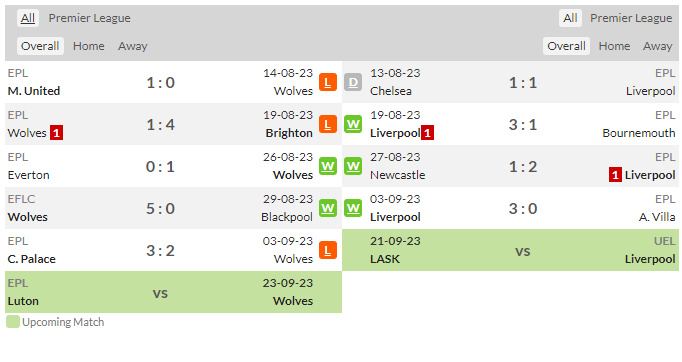
Task: Click the L badge beside Brighton result
Action: click(x=328, y=124)
